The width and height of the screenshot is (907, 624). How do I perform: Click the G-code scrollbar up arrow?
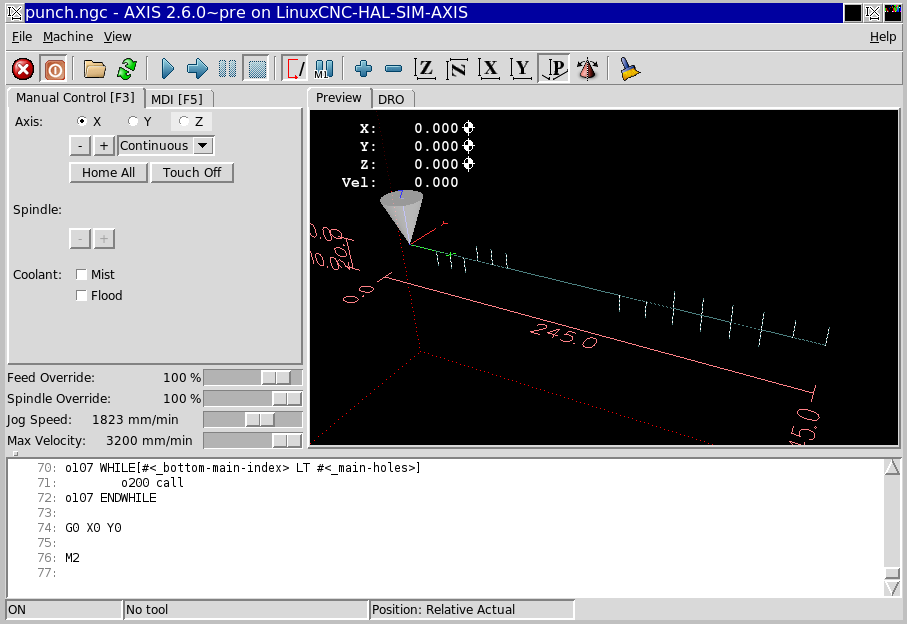(893, 467)
